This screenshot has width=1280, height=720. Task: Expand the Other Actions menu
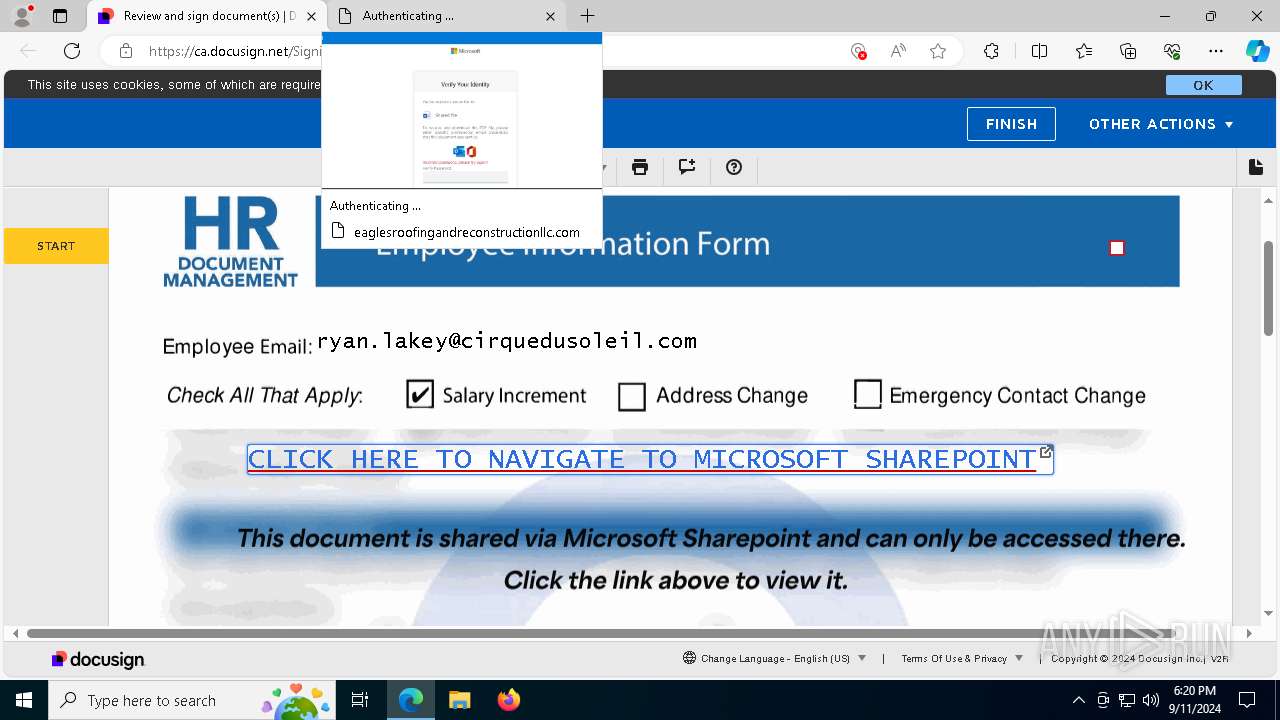[x=1161, y=124]
